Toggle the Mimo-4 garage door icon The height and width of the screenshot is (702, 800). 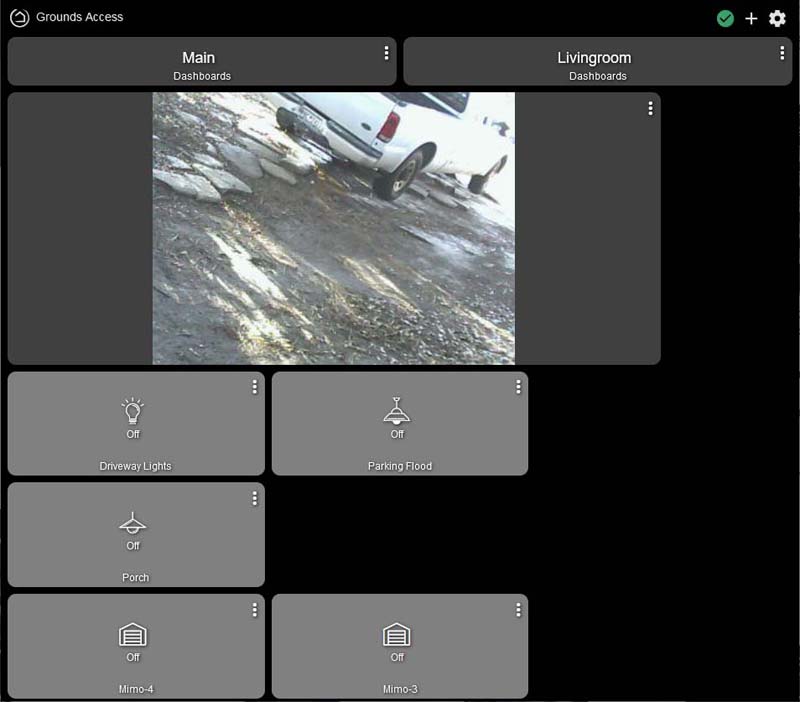click(x=133, y=635)
